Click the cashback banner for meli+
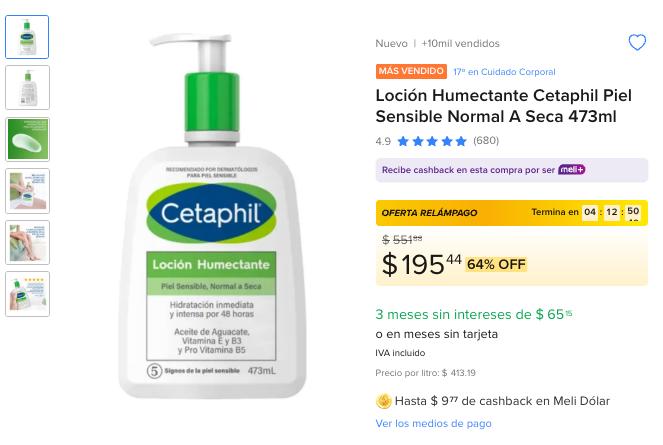Image resolution: width=663 pixels, height=445 pixels. pyautogui.click(x=512, y=170)
